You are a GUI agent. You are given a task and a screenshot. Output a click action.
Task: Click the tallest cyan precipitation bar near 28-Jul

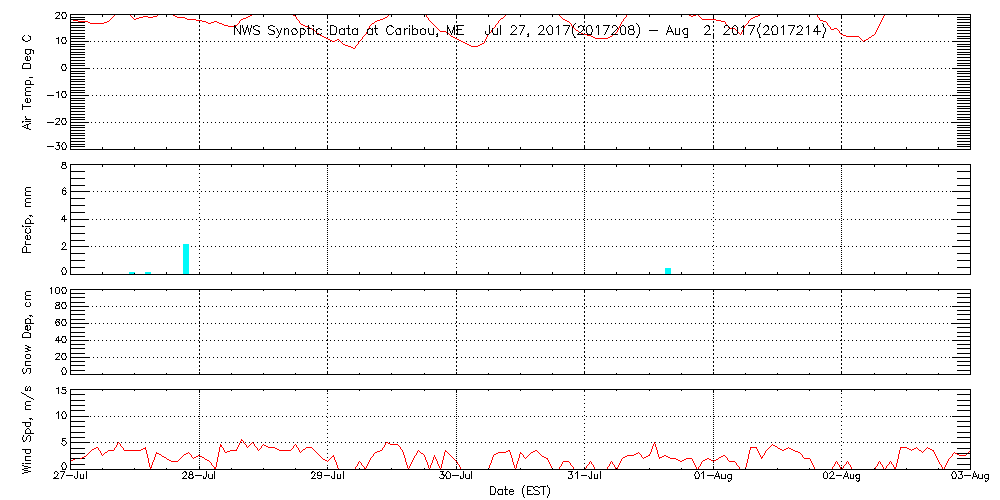click(x=186, y=258)
